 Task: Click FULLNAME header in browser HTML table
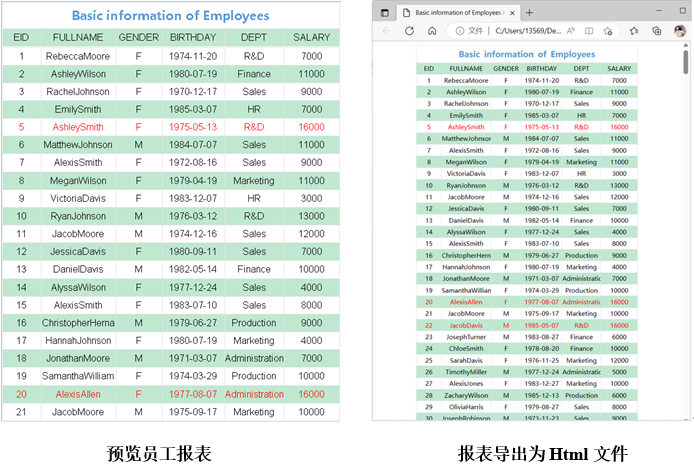[466, 69]
